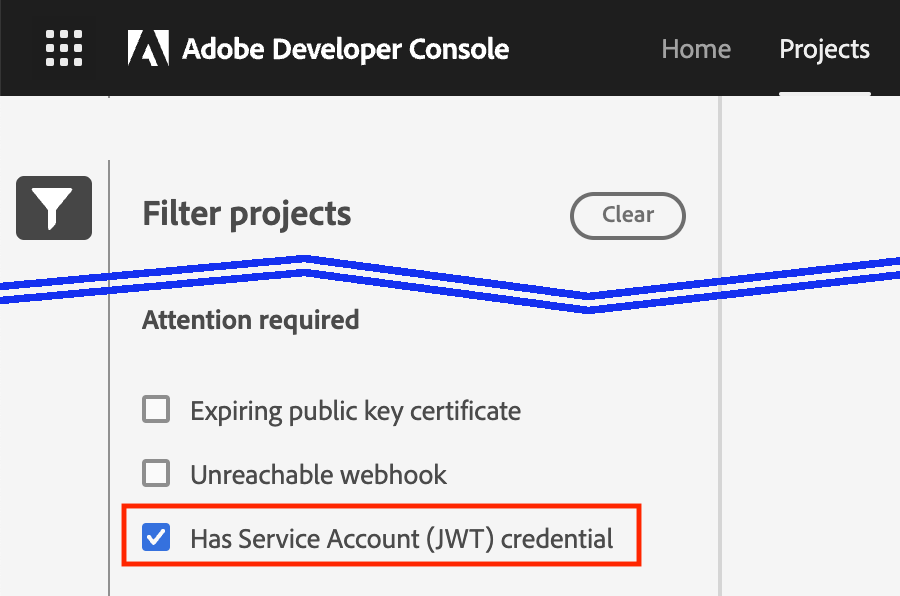Screen dimensions: 900x596
Task: Click the Unreachable webhook label text
Action: (x=319, y=475)
